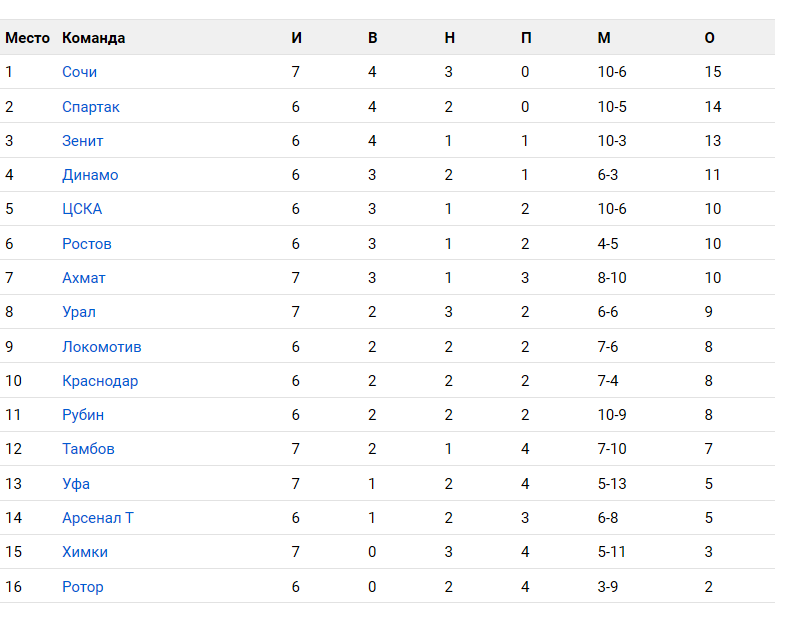Open the Спартак team link
This screenshot has width=794, height=623.
tap(91, 107)
